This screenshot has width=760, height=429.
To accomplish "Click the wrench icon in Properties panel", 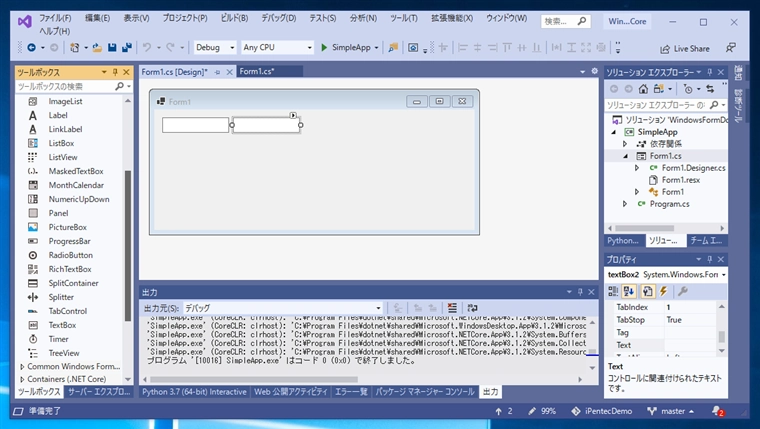I will point(682,291).
